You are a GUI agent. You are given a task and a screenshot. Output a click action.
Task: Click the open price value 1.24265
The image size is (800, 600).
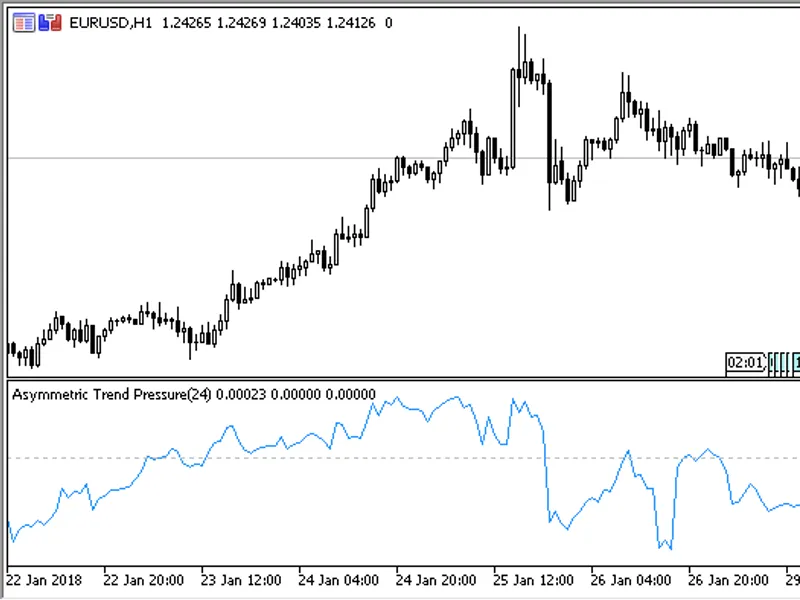[186, 23]
